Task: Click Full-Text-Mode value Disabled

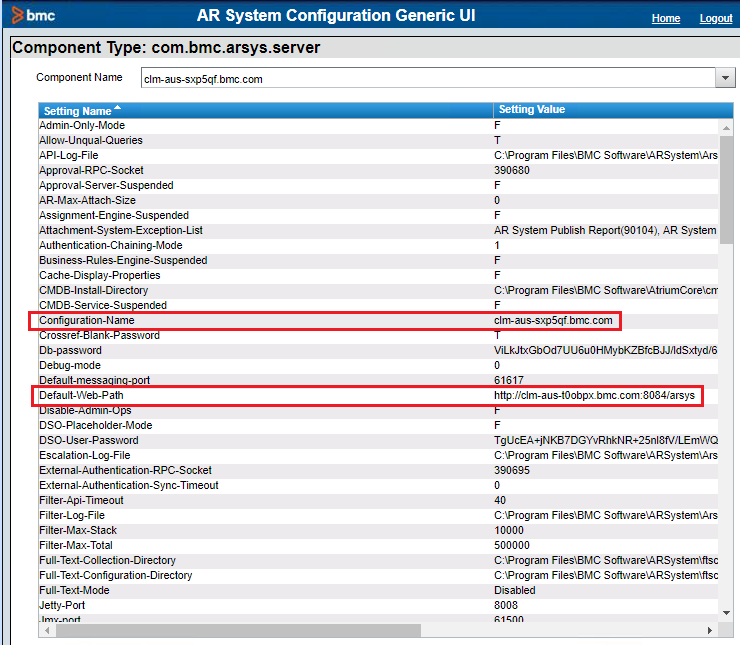Action: click(x=514, y=591)
